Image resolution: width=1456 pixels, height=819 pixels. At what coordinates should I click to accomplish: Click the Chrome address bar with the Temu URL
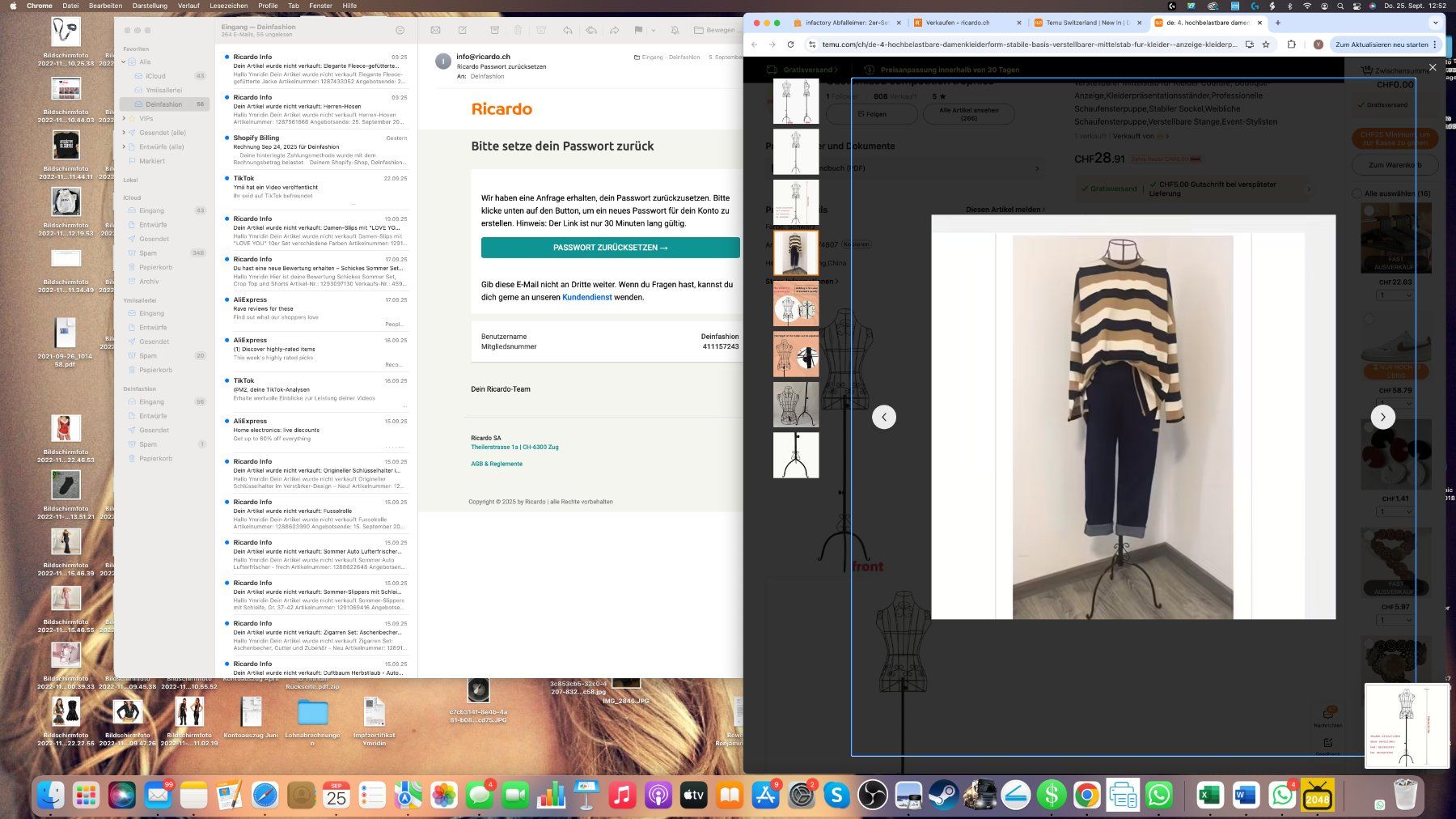(x=1030, y=45)
